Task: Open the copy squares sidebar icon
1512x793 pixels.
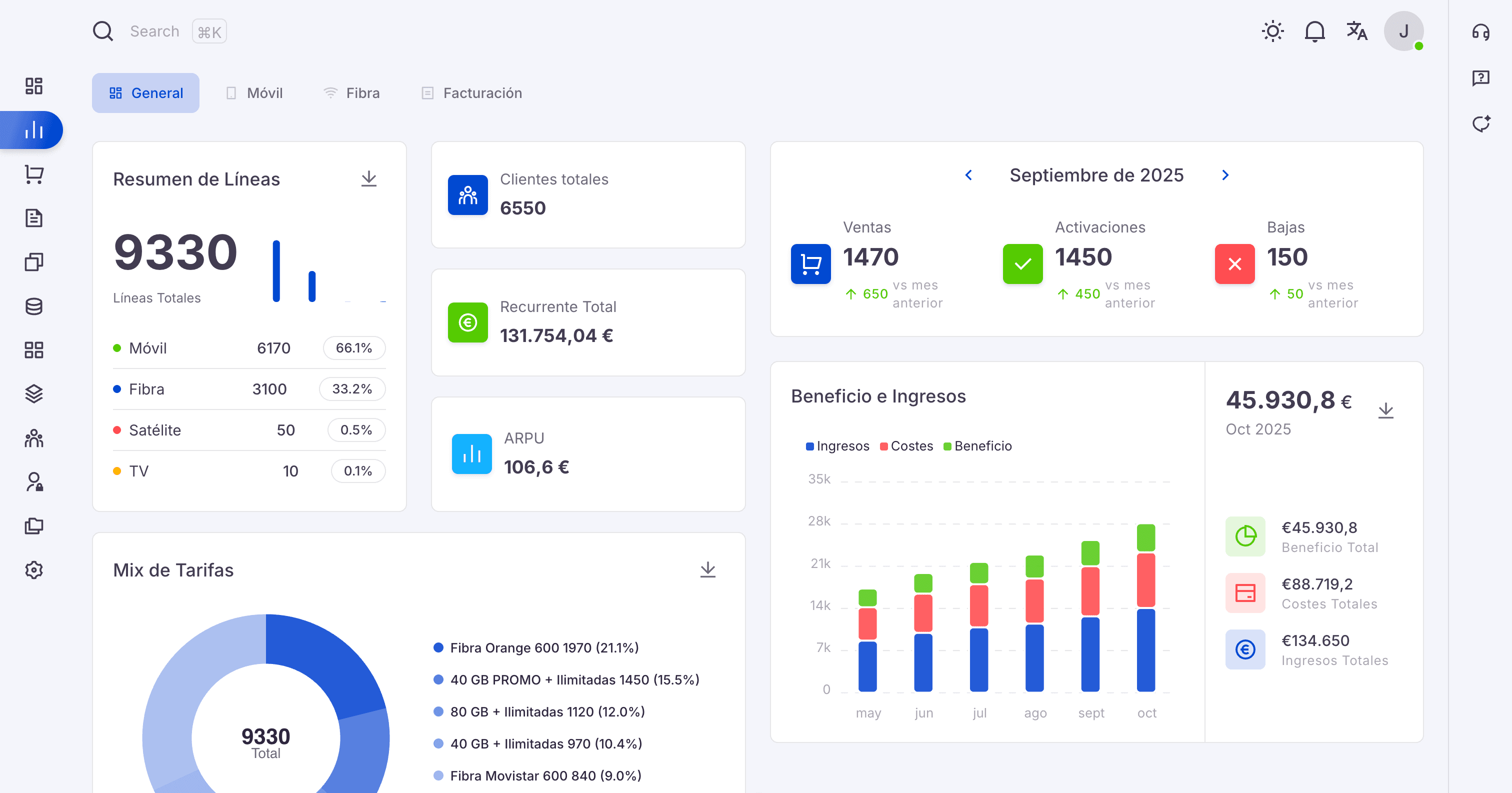Action: tap(34, 262)
